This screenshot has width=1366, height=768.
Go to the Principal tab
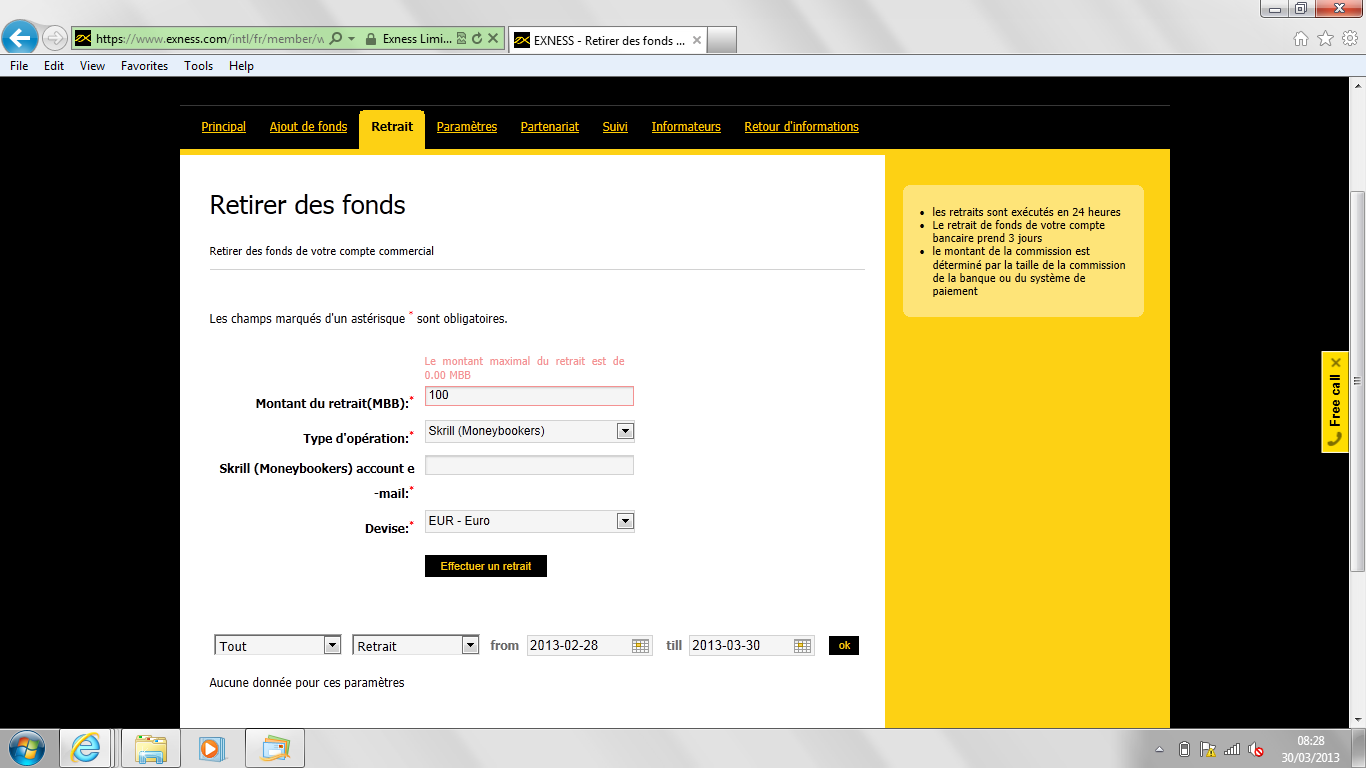[224, 127]
